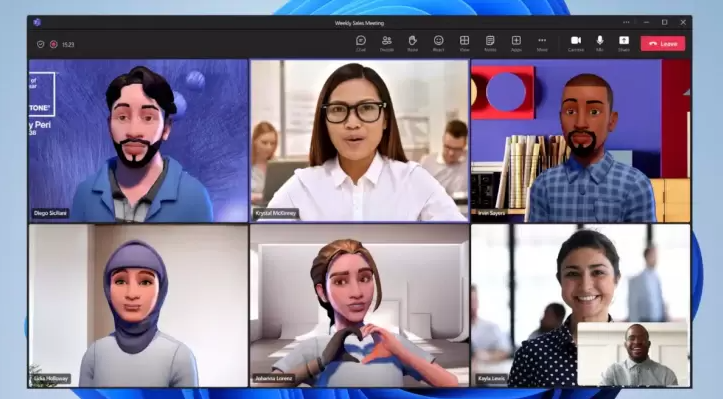Maximize the Teams meeting window
723x399 pixels.
point(664,22)
